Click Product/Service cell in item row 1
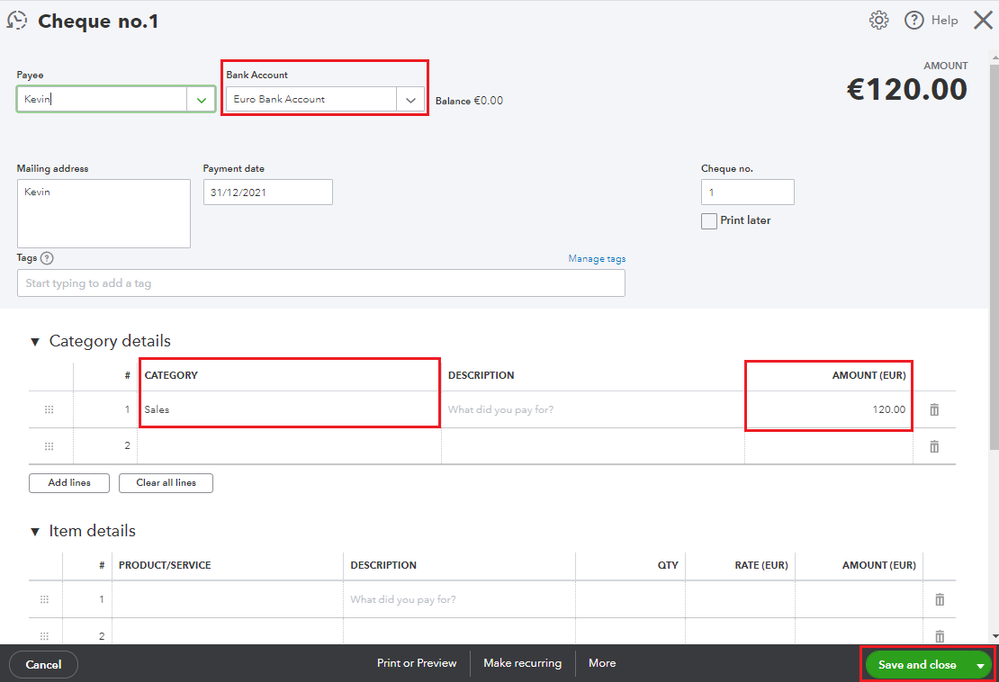This screenshot has height=682, width=999. point(227,599)
